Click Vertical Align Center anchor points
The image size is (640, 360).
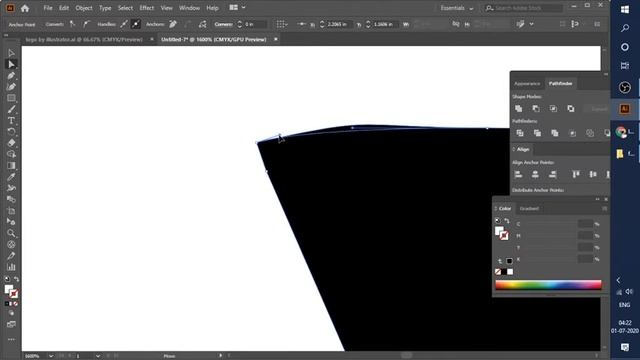tap(593, 175)
